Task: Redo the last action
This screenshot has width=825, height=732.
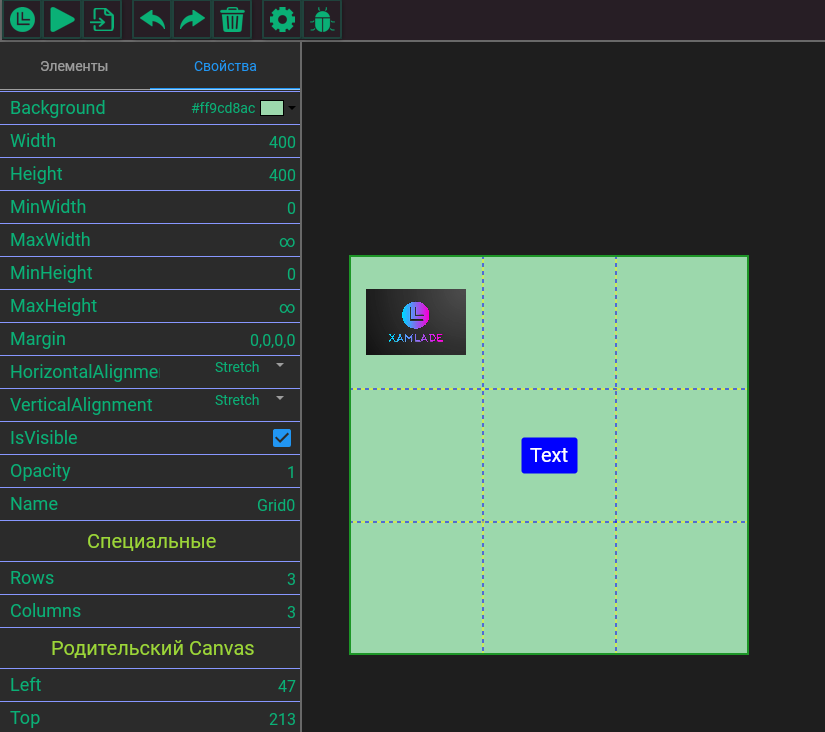Action: (x=192, y=19)
